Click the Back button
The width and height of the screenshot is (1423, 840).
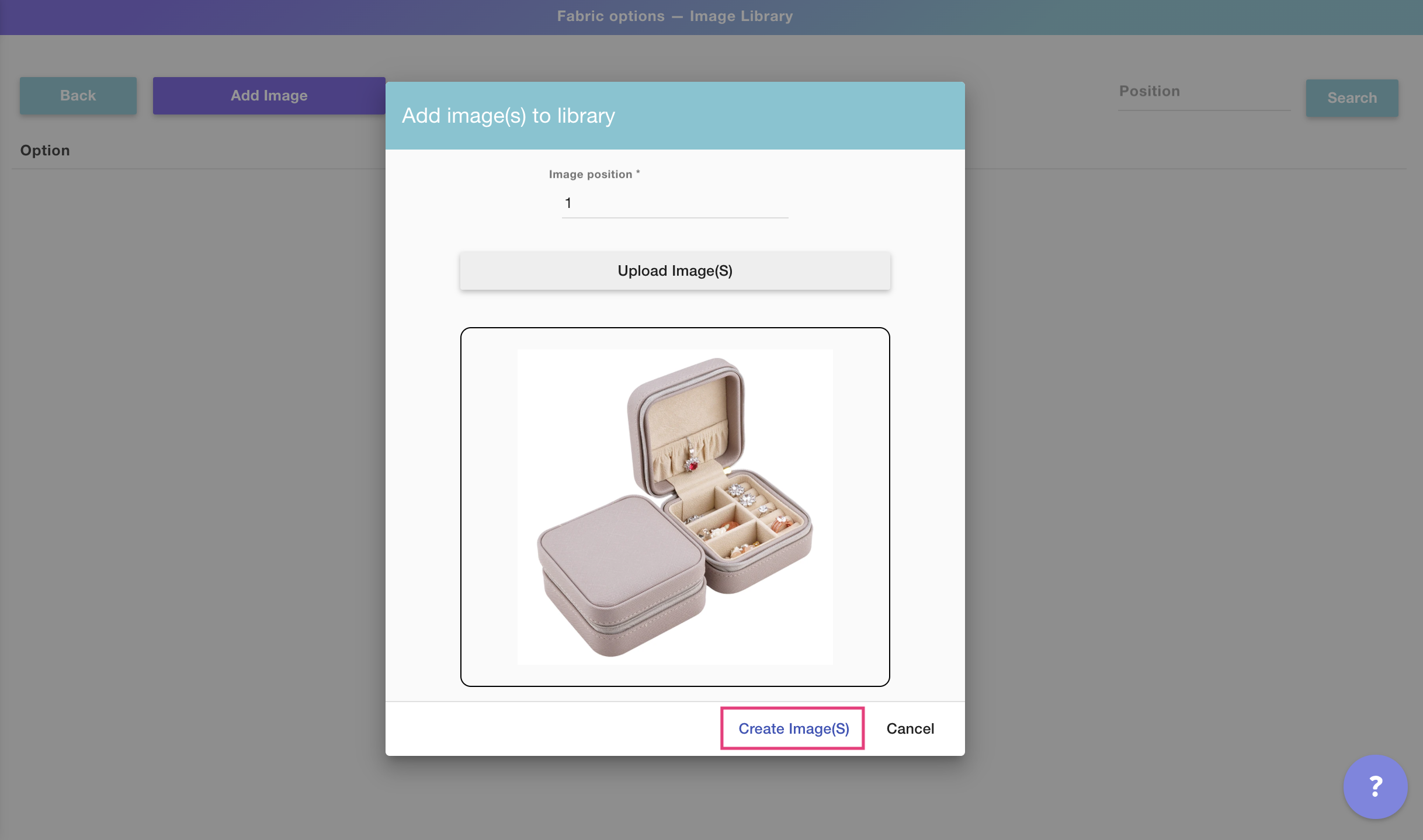(x=78, y=96)
